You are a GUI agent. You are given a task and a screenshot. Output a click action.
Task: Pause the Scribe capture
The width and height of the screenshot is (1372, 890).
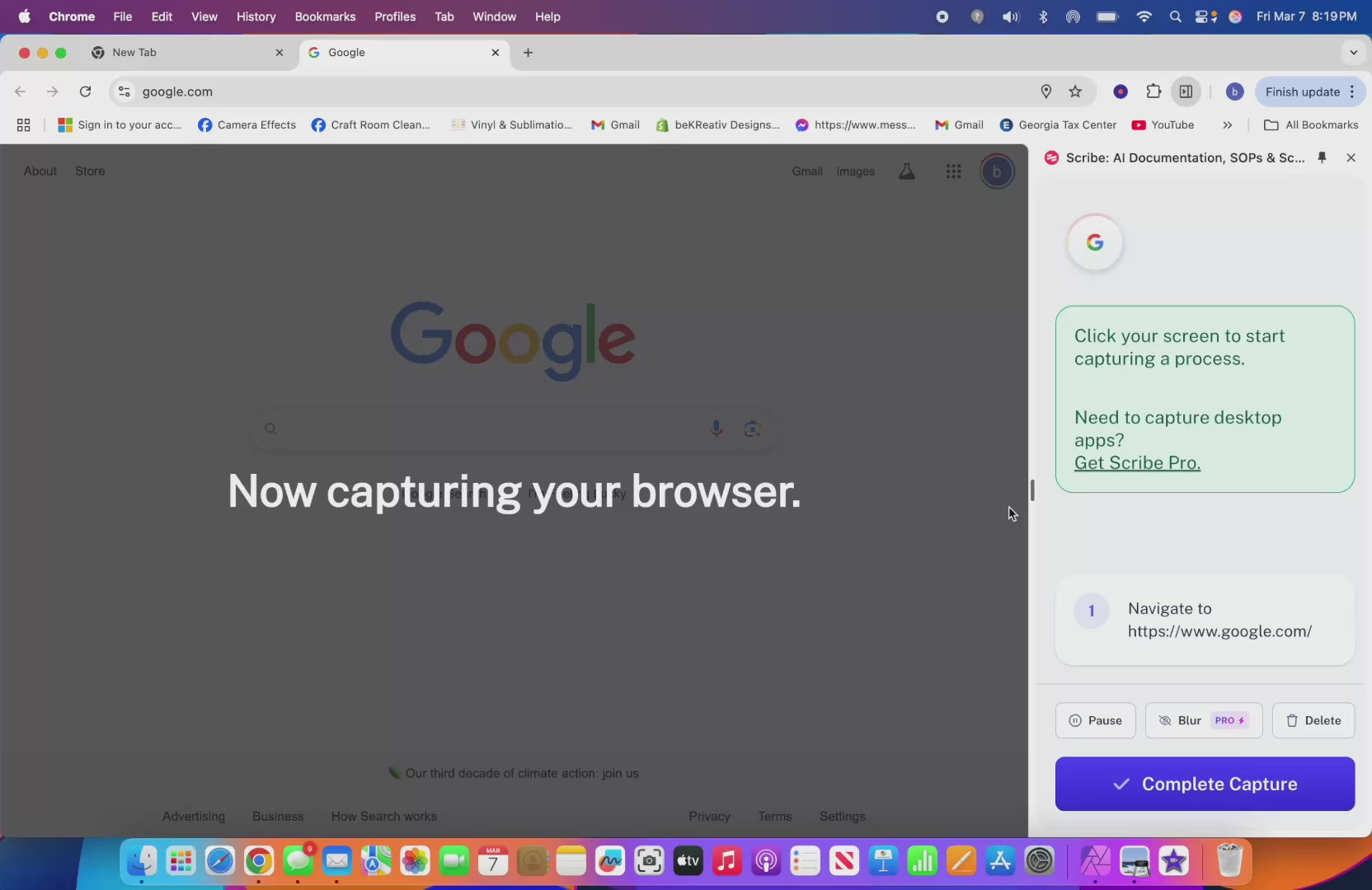click(1095, 720)
